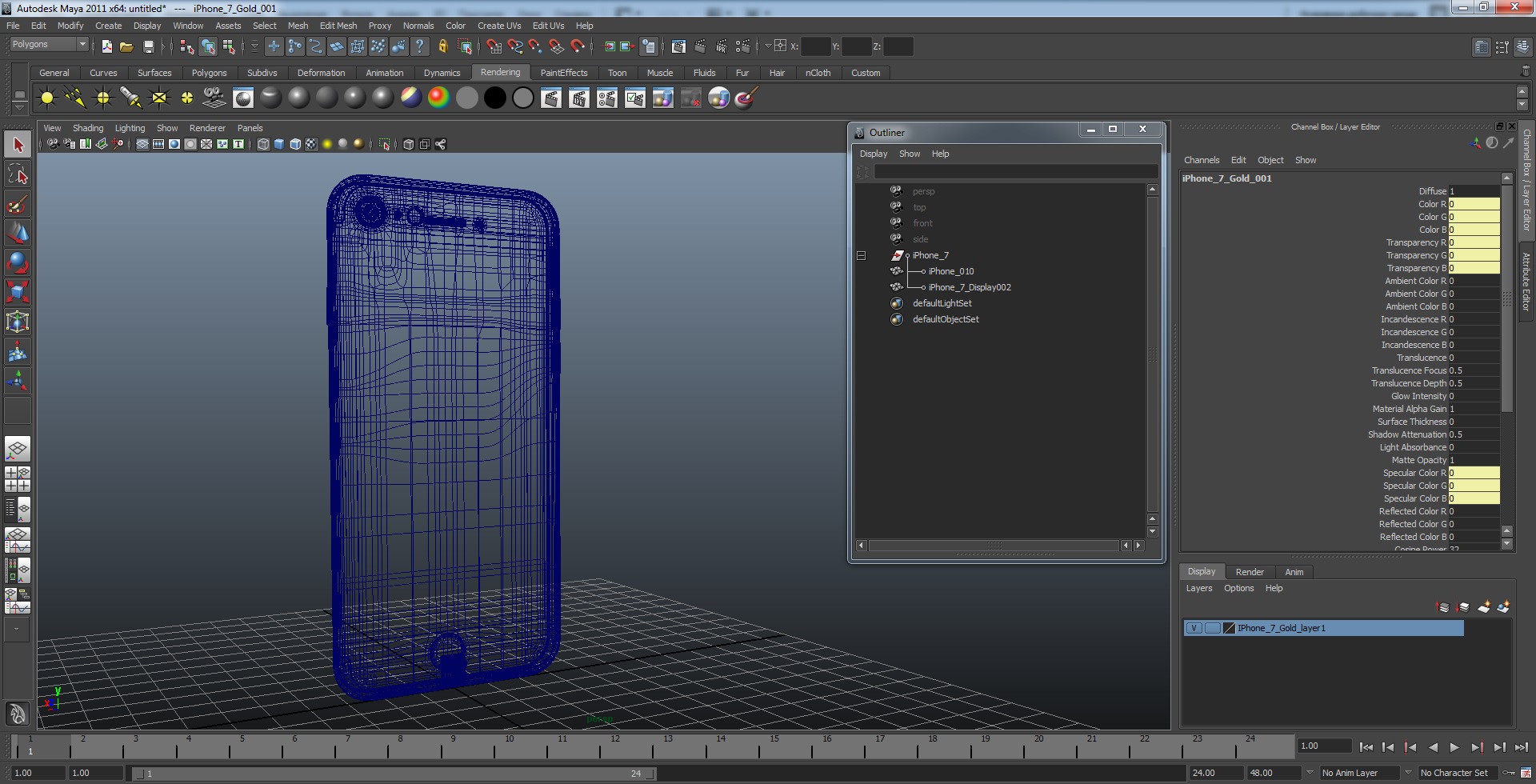Activate the Universal Manipulator tool
Screen dimensions: 1536x784
(x=18, y=322)
